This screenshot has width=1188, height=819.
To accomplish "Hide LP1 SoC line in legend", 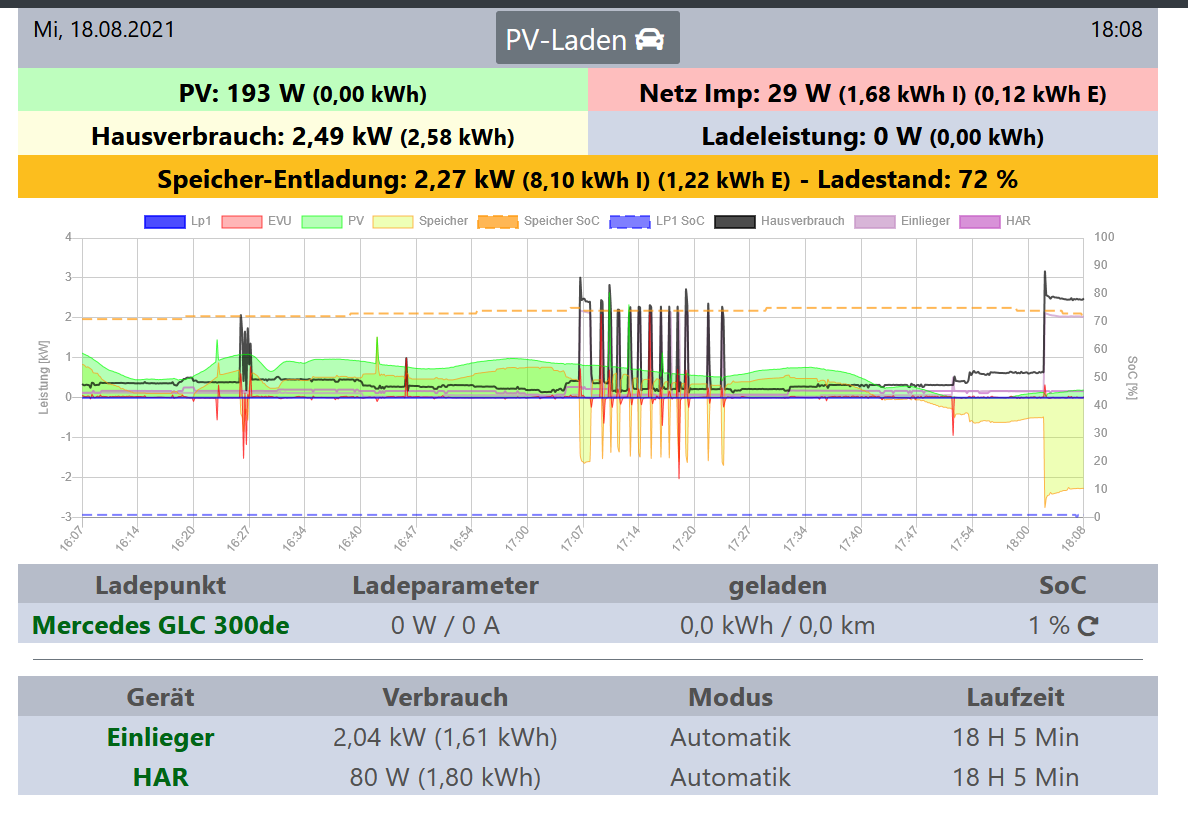I will (630, 221).
